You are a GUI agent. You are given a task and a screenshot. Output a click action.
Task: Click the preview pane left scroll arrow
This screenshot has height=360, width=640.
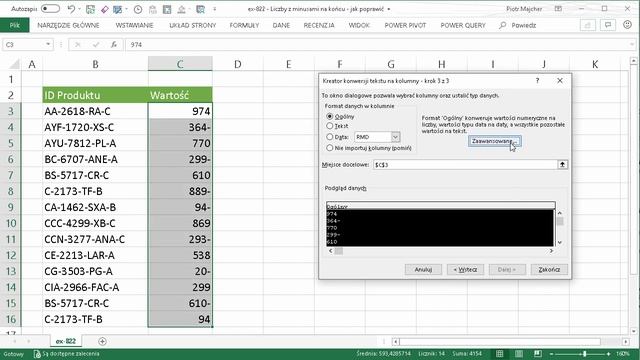(331, 251)
